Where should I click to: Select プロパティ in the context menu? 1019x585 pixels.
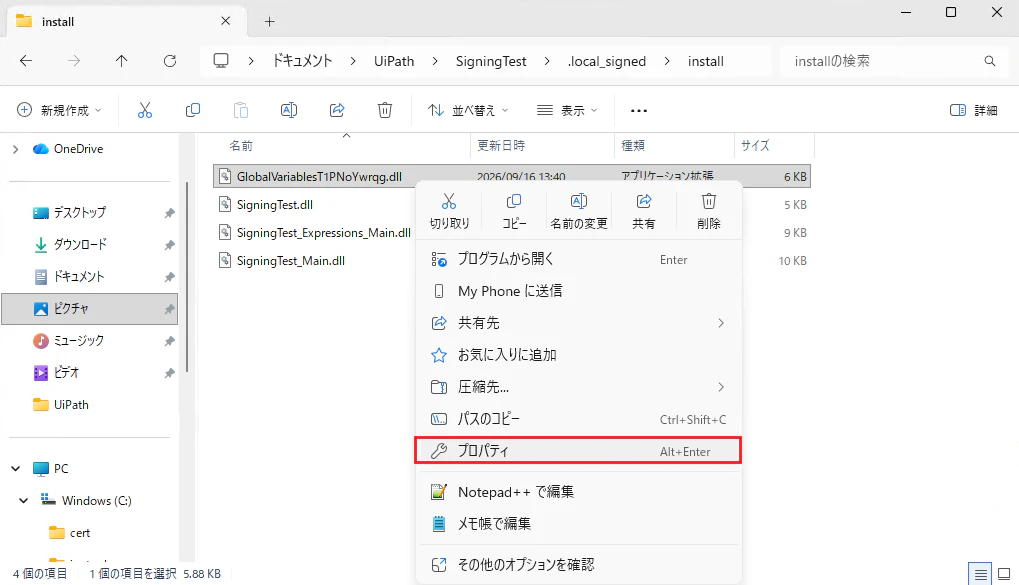pos(578,451)
